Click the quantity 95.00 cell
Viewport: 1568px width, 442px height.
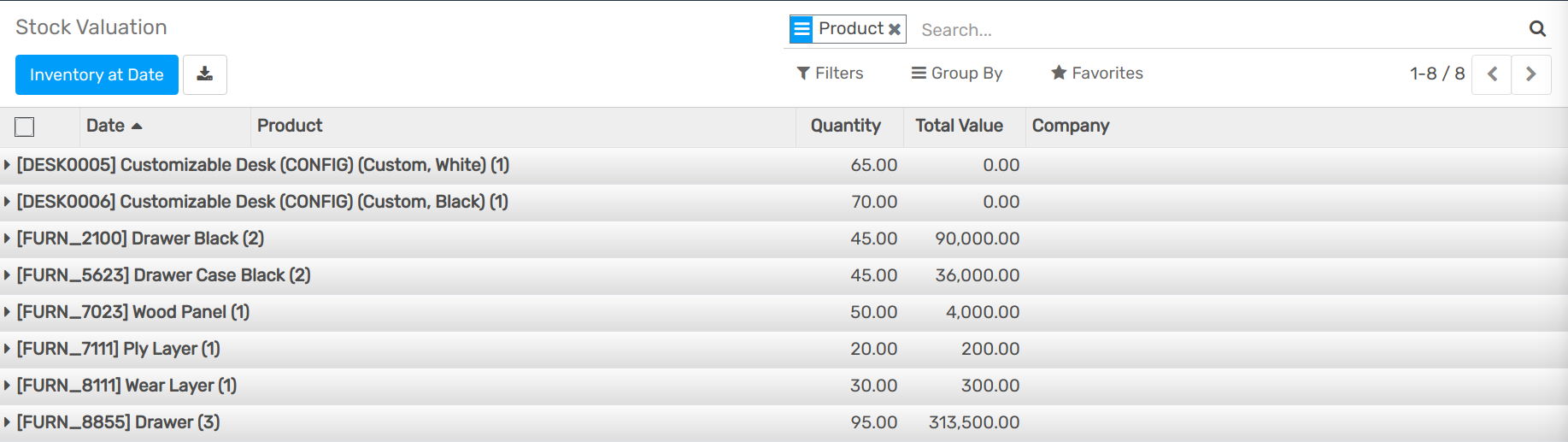pyautogui.click(x=873, y=422)
